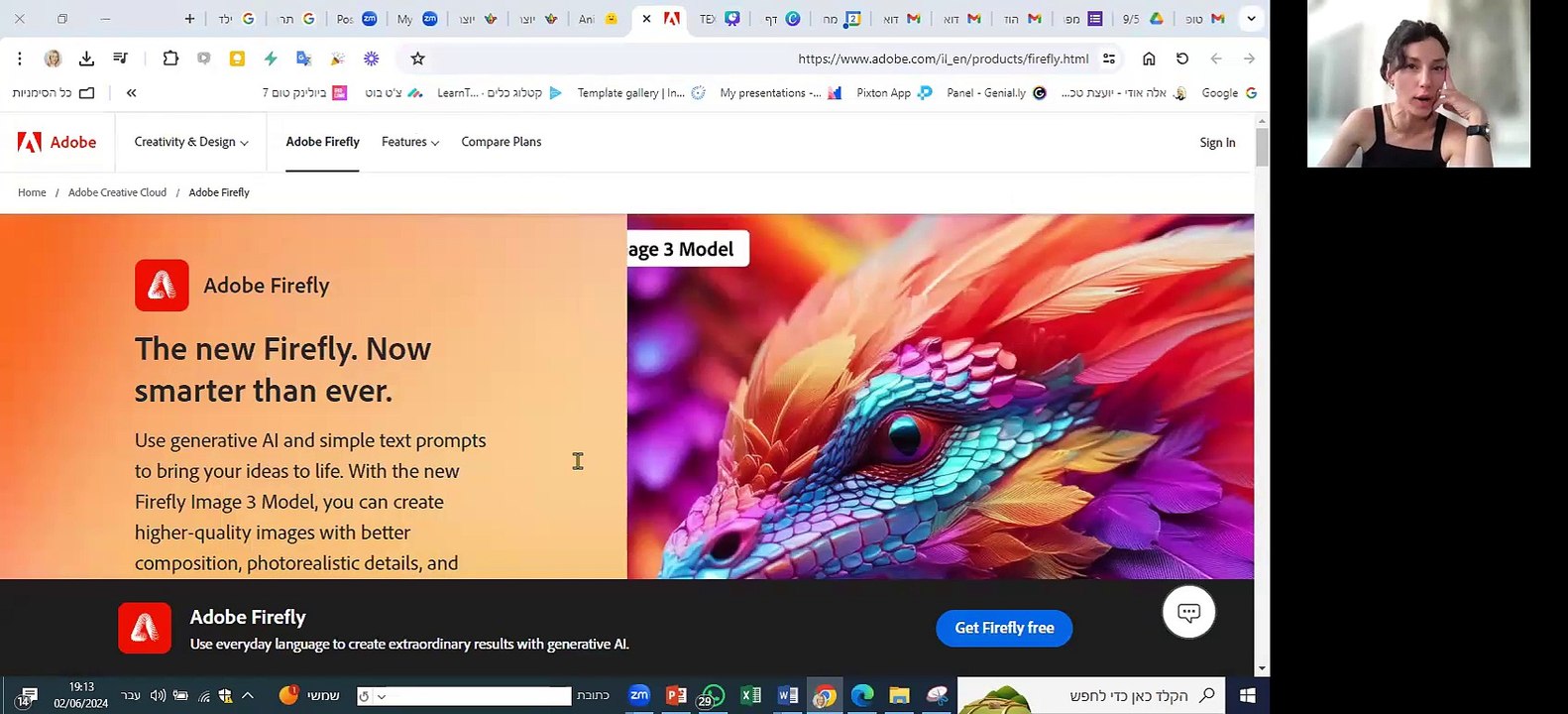Open the tab search dropdown arrow
Image resolution: width=1568 pixels, height=714 pixels.
(x=1251, y=18)
